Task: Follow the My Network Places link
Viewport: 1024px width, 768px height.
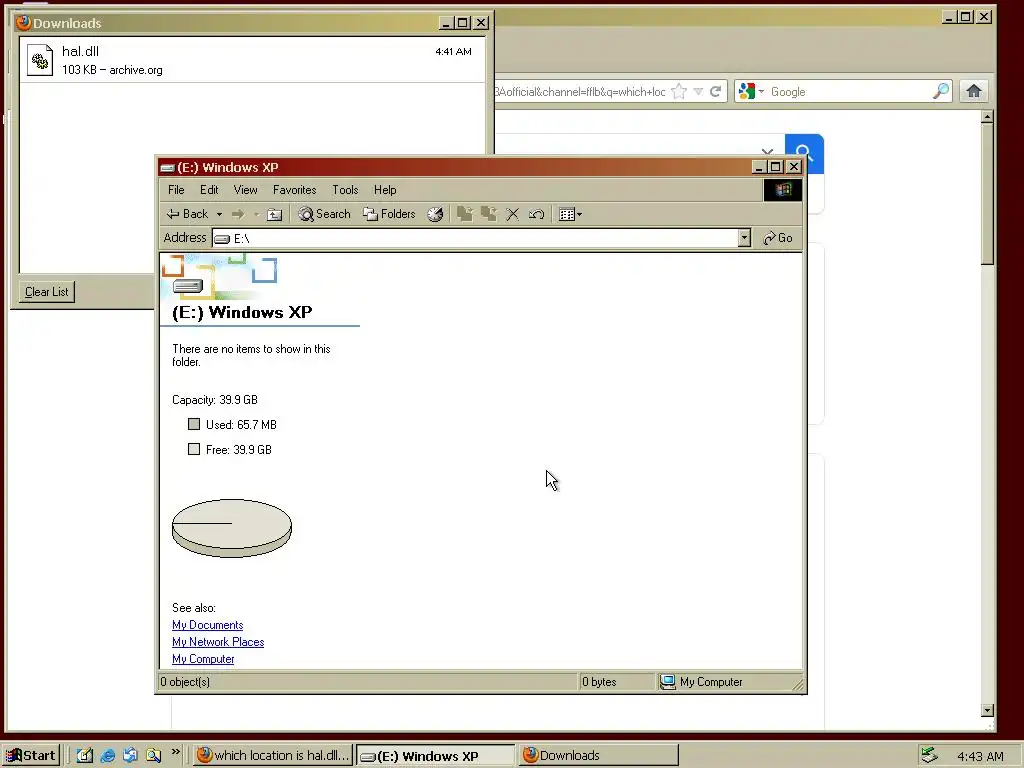Action: click(218, 642)
